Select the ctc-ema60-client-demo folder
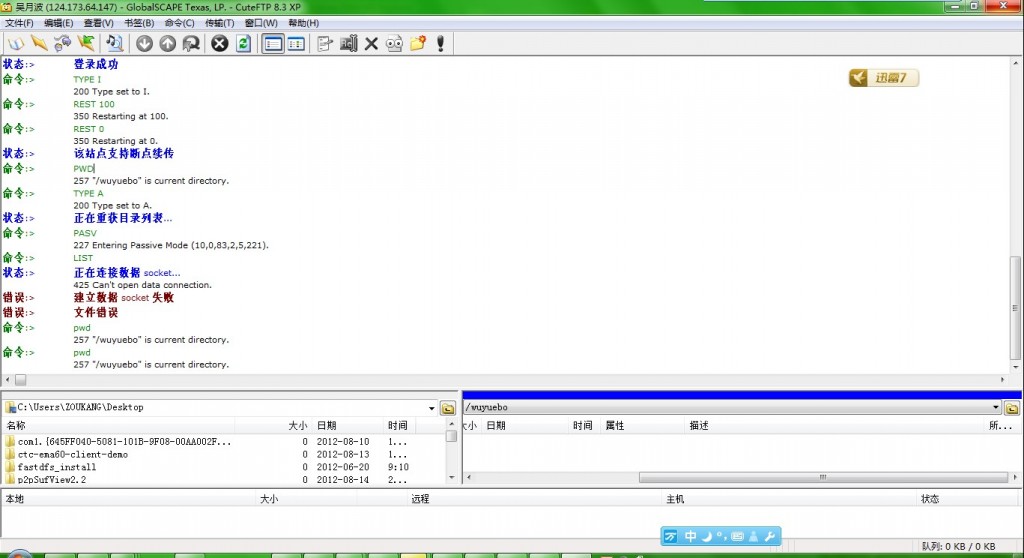The height and width of the screenshot is (558, 1024). point(72,454)
